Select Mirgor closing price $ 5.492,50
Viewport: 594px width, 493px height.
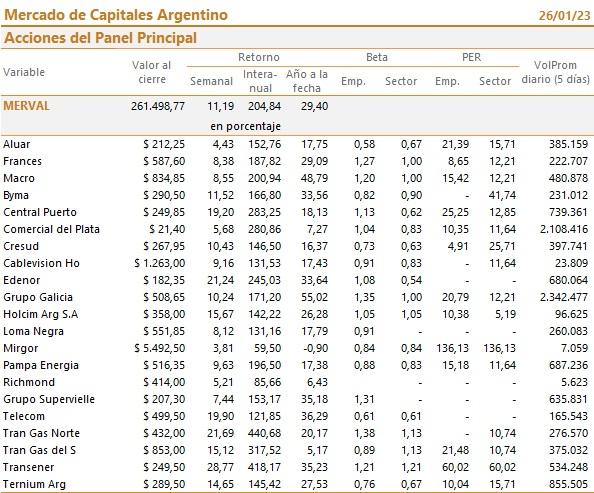pyautogui.click(x=160, y=348)
